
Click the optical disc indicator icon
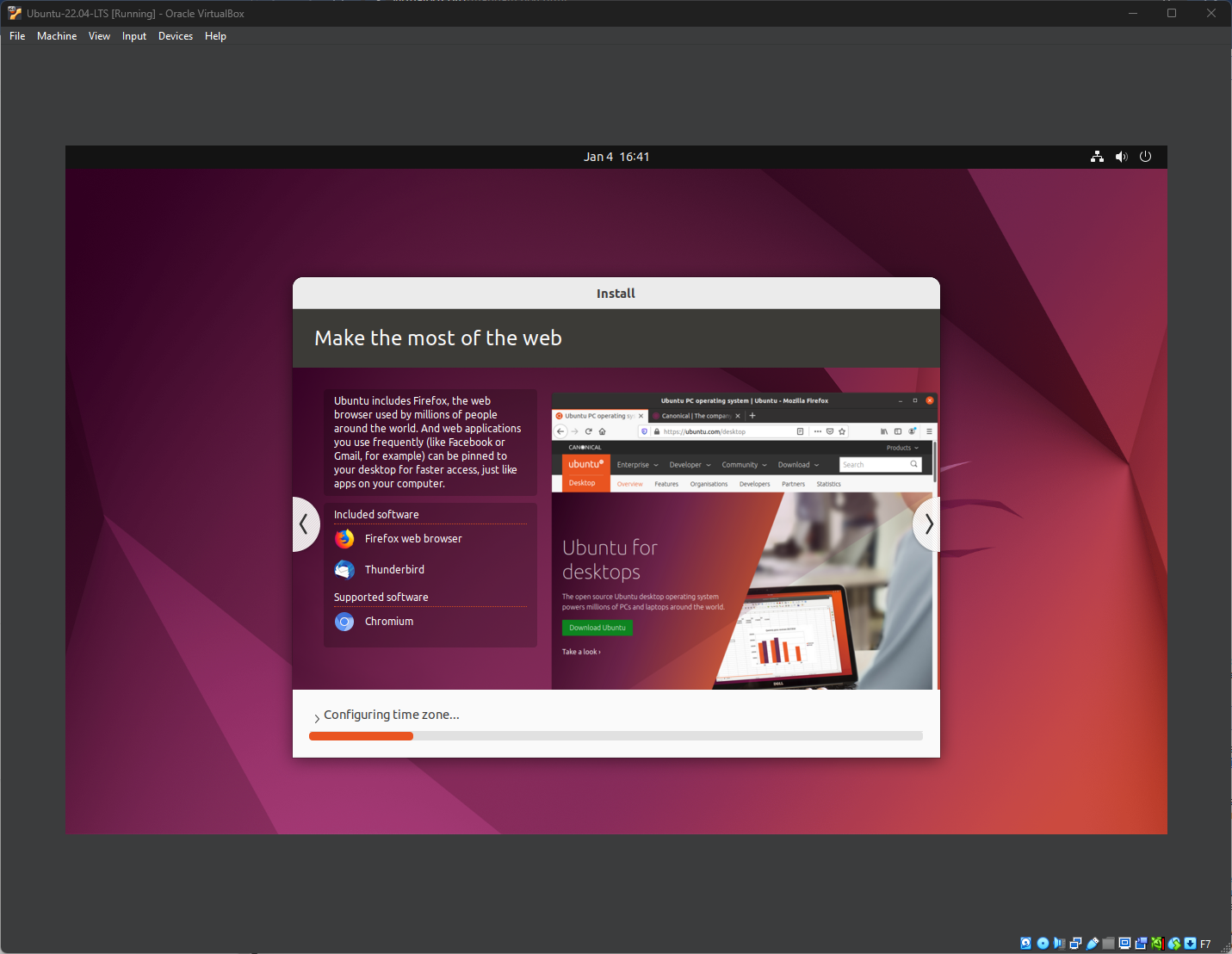[x=1043, y=944]
